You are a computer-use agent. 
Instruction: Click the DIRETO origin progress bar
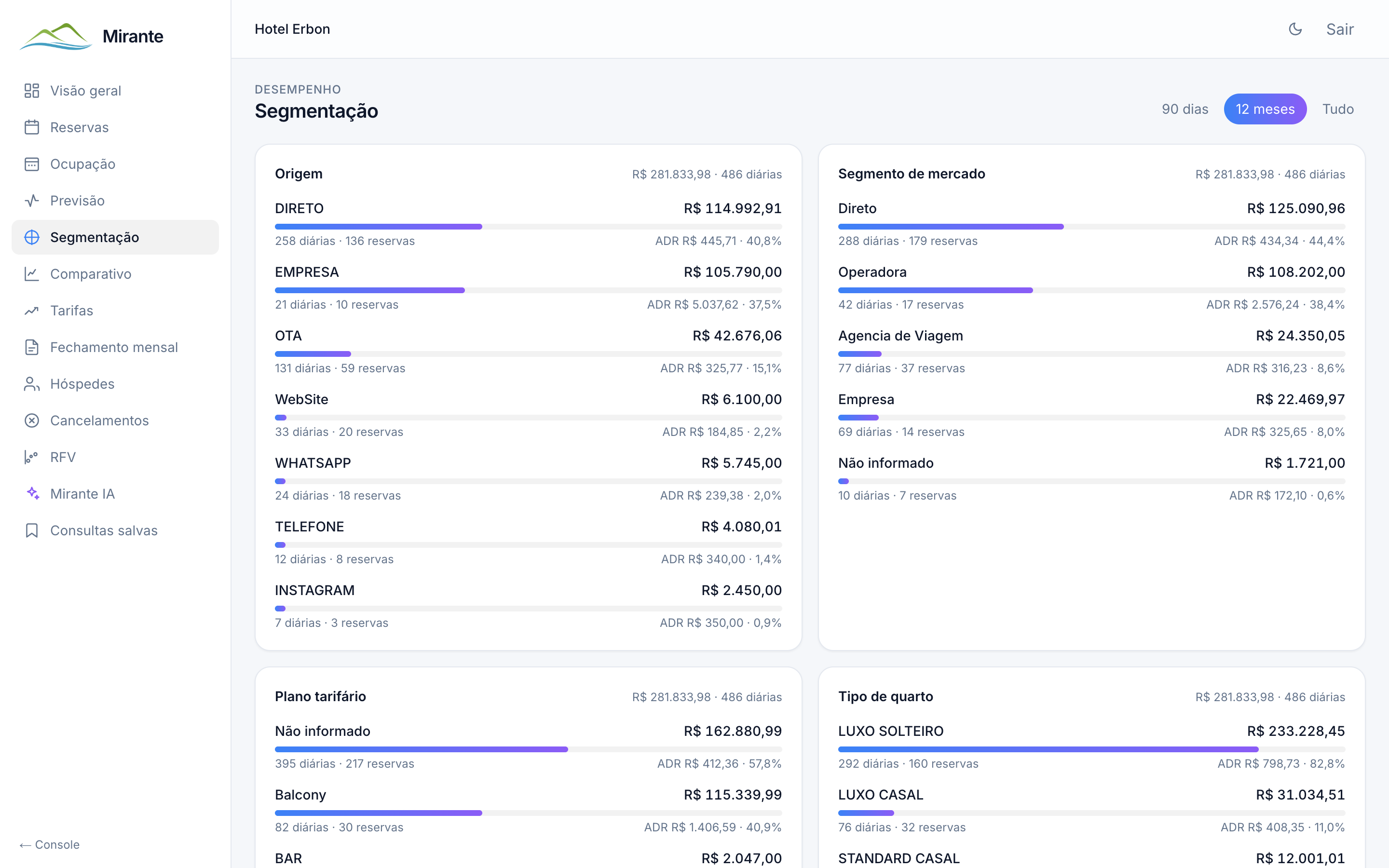(x=528, y=227)
